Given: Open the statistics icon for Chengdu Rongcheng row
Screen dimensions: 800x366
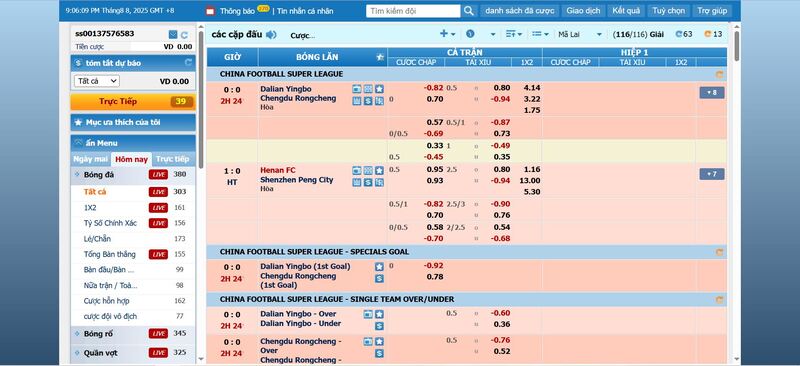Looking at the screenshot, I should click(357, 101).
